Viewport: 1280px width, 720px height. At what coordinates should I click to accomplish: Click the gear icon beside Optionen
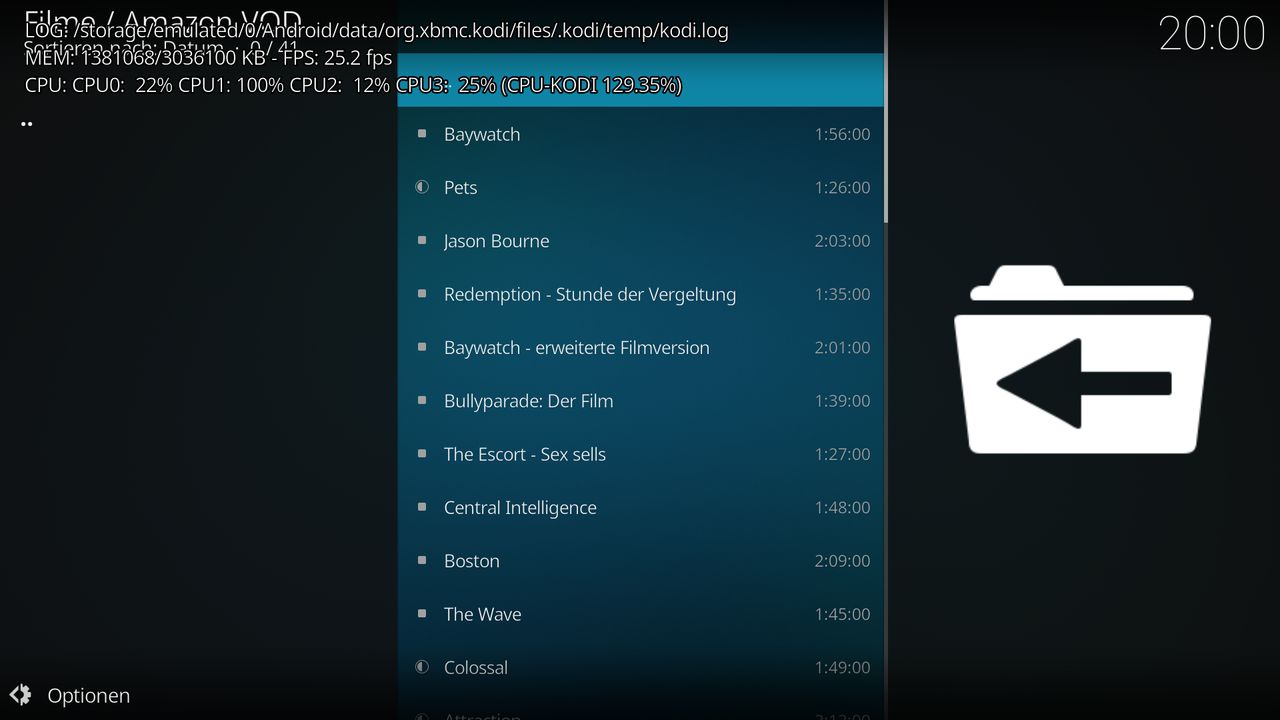tap(20, 695)
